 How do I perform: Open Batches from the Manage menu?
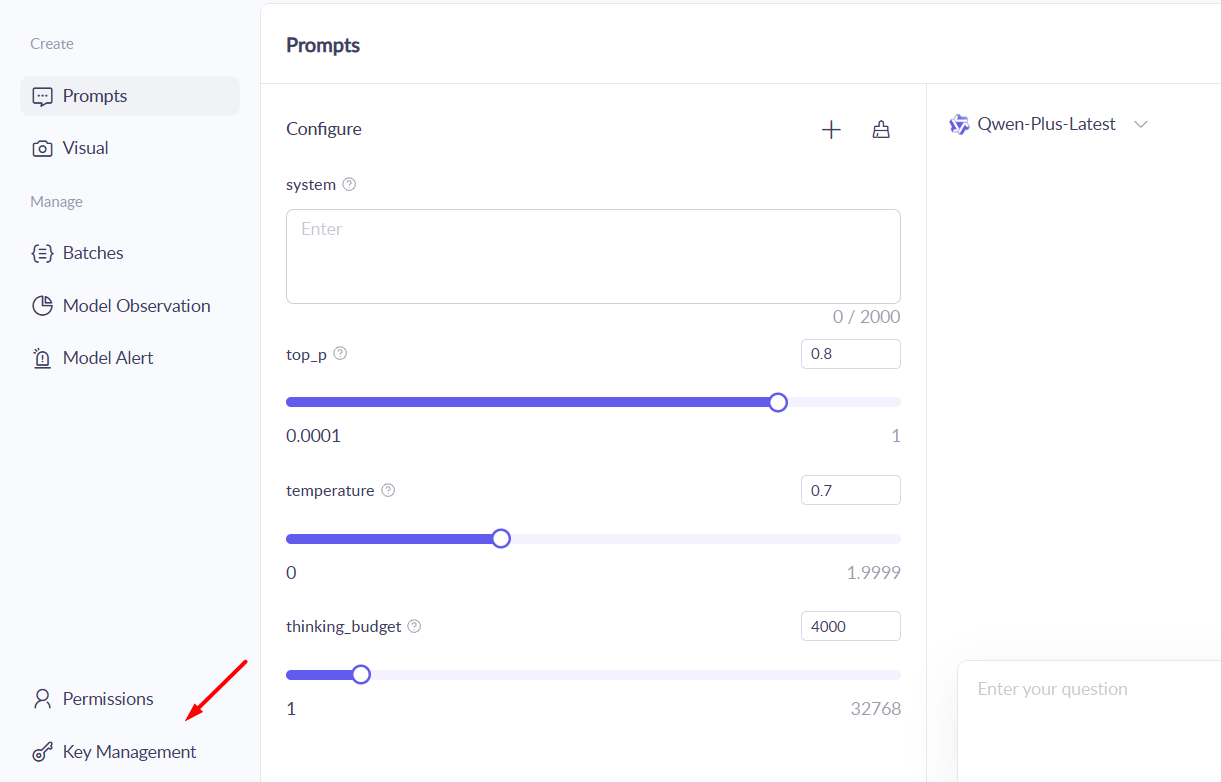[93, 253]
